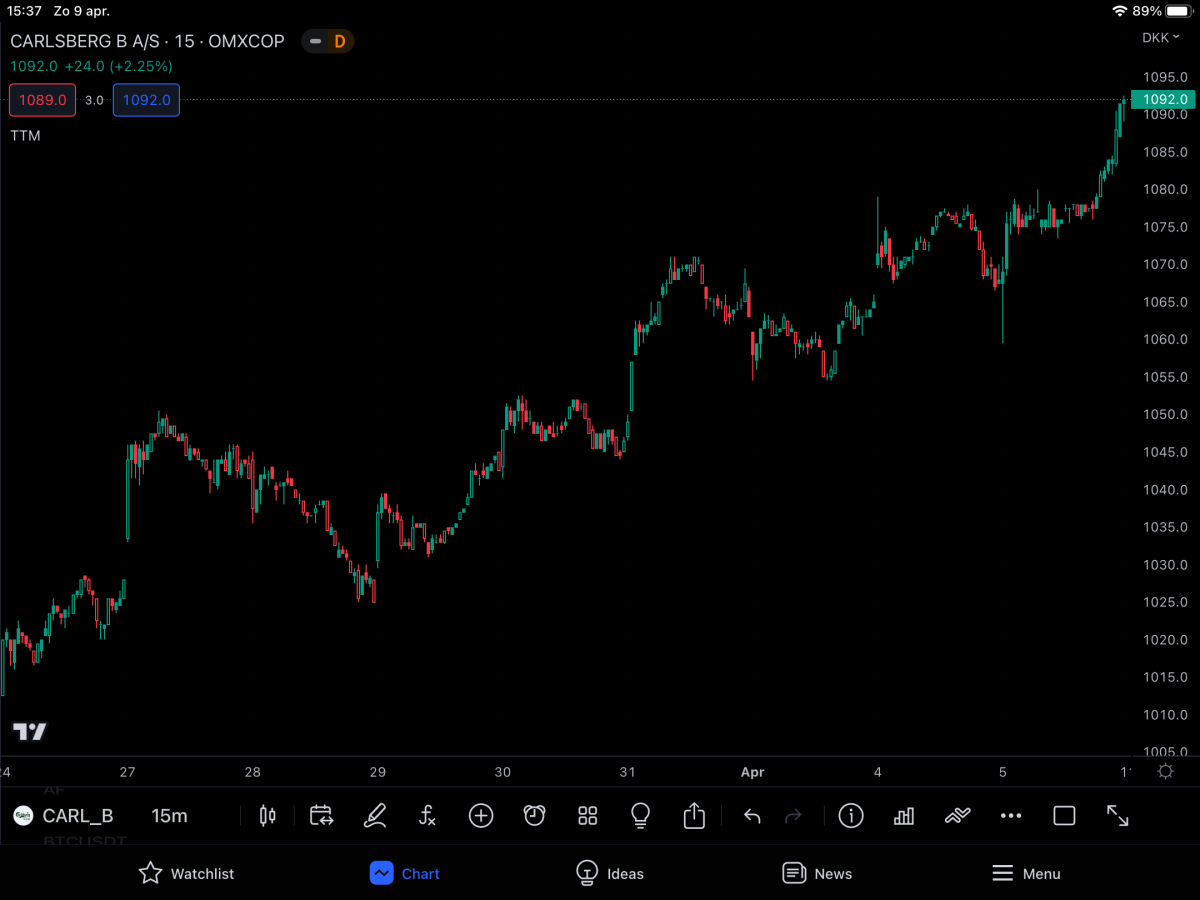Show symbol info with the info icon
The image size is (1200, 900).
[x=851, y=816]
